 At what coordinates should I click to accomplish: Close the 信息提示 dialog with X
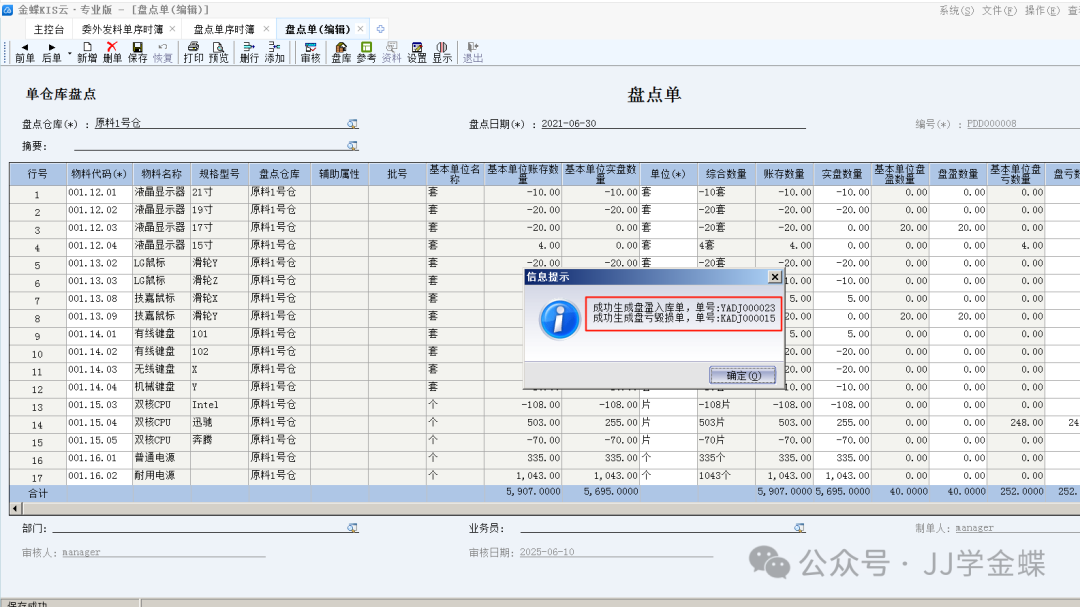(774, 276)
